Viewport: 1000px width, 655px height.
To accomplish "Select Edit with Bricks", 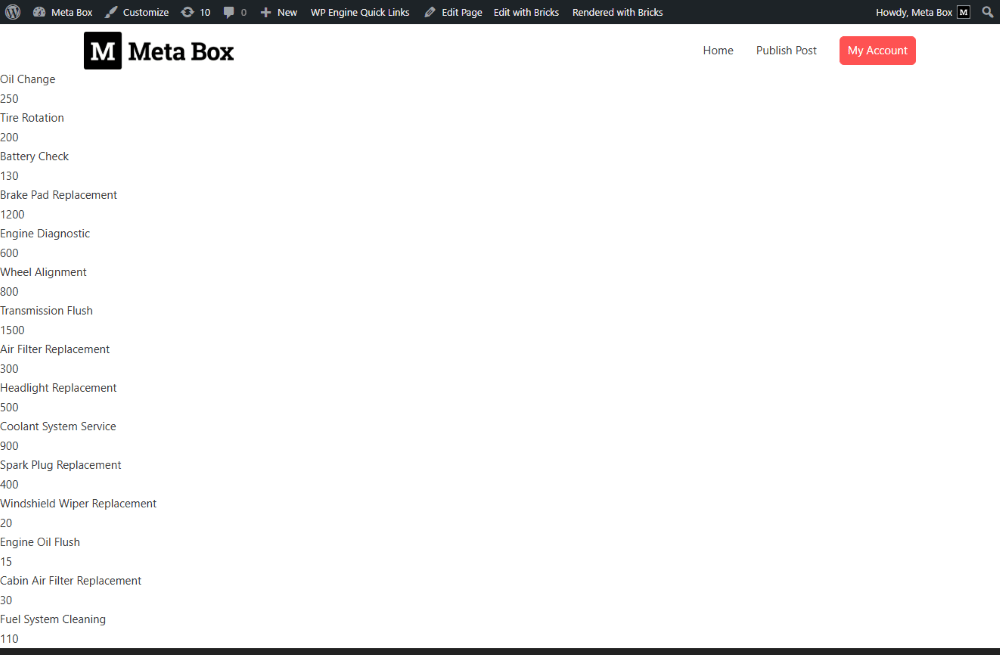I will 525,12.
